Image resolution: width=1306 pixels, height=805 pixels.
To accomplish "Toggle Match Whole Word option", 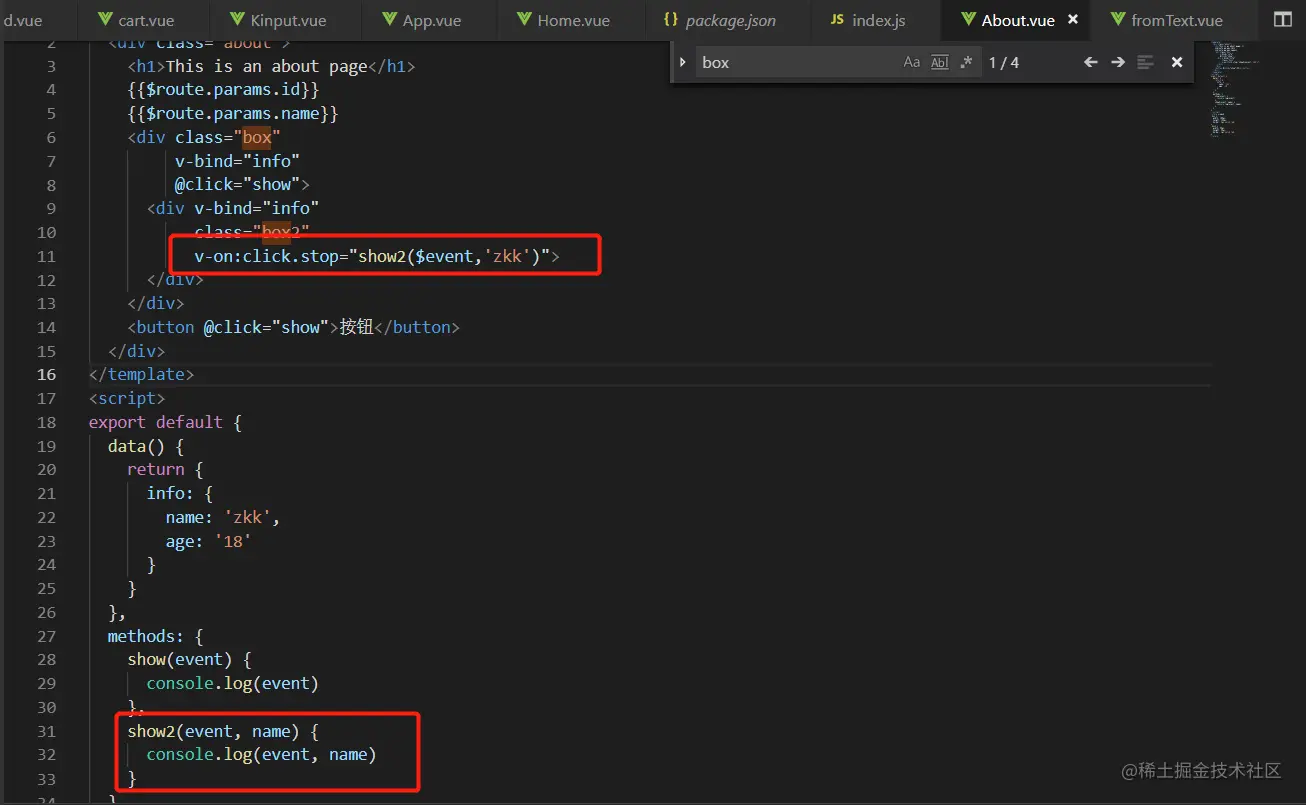I will [939, 62].
